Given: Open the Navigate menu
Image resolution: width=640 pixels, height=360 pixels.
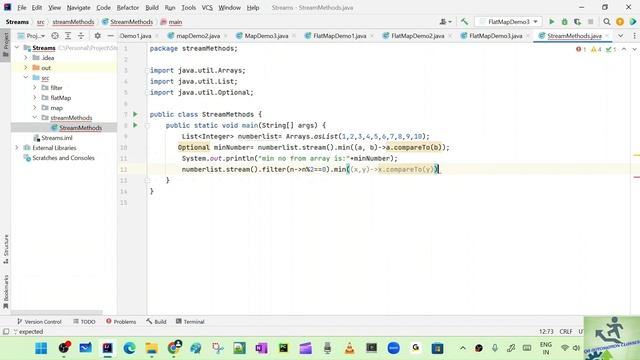Looking at the screenshot, I should (78, 7).
